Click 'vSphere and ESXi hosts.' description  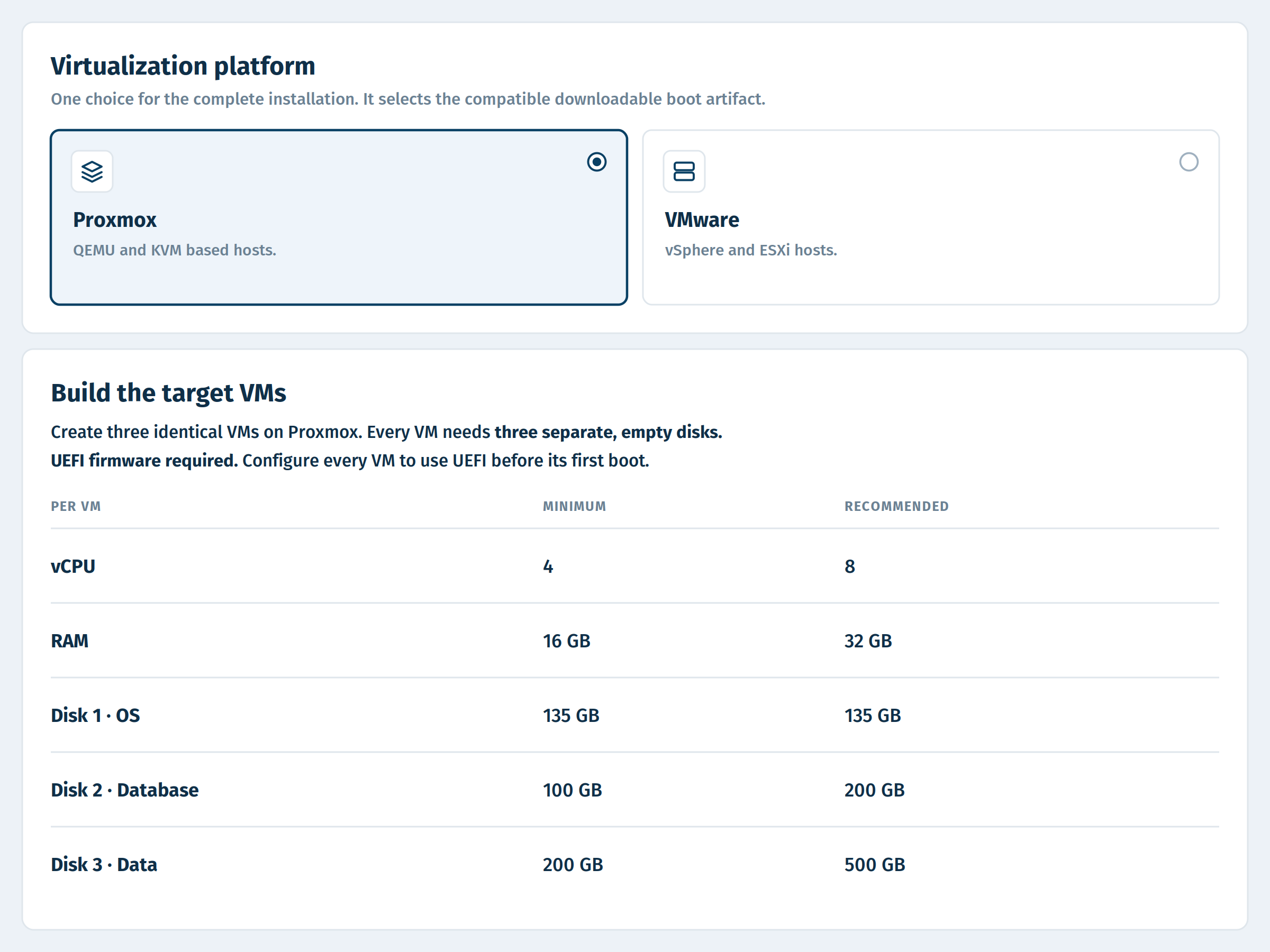pyautogui.click(x=751, y=250)
